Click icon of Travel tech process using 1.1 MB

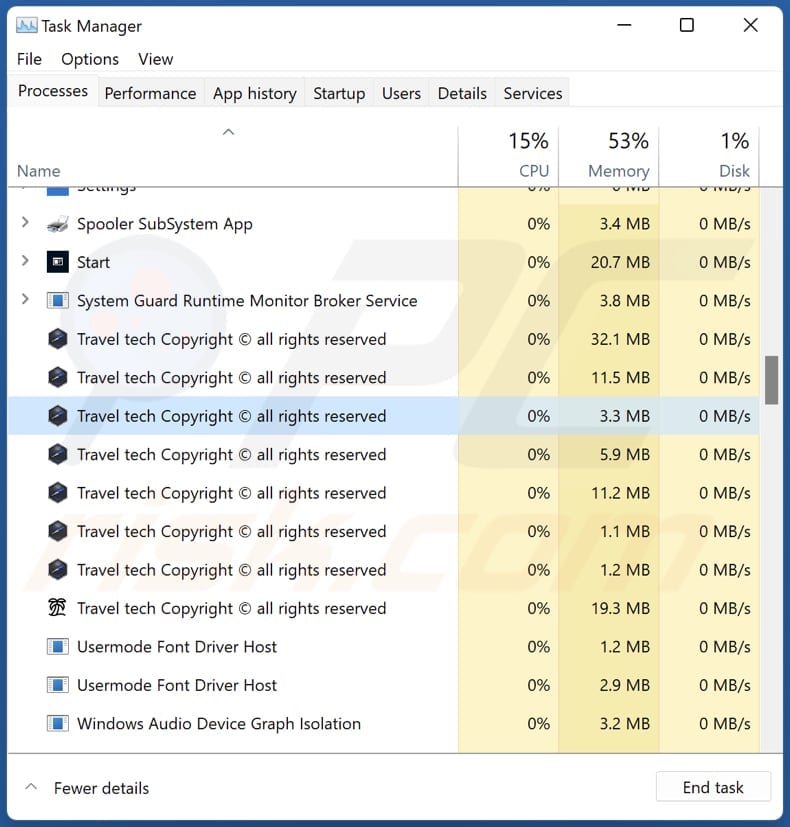point(57,532)
